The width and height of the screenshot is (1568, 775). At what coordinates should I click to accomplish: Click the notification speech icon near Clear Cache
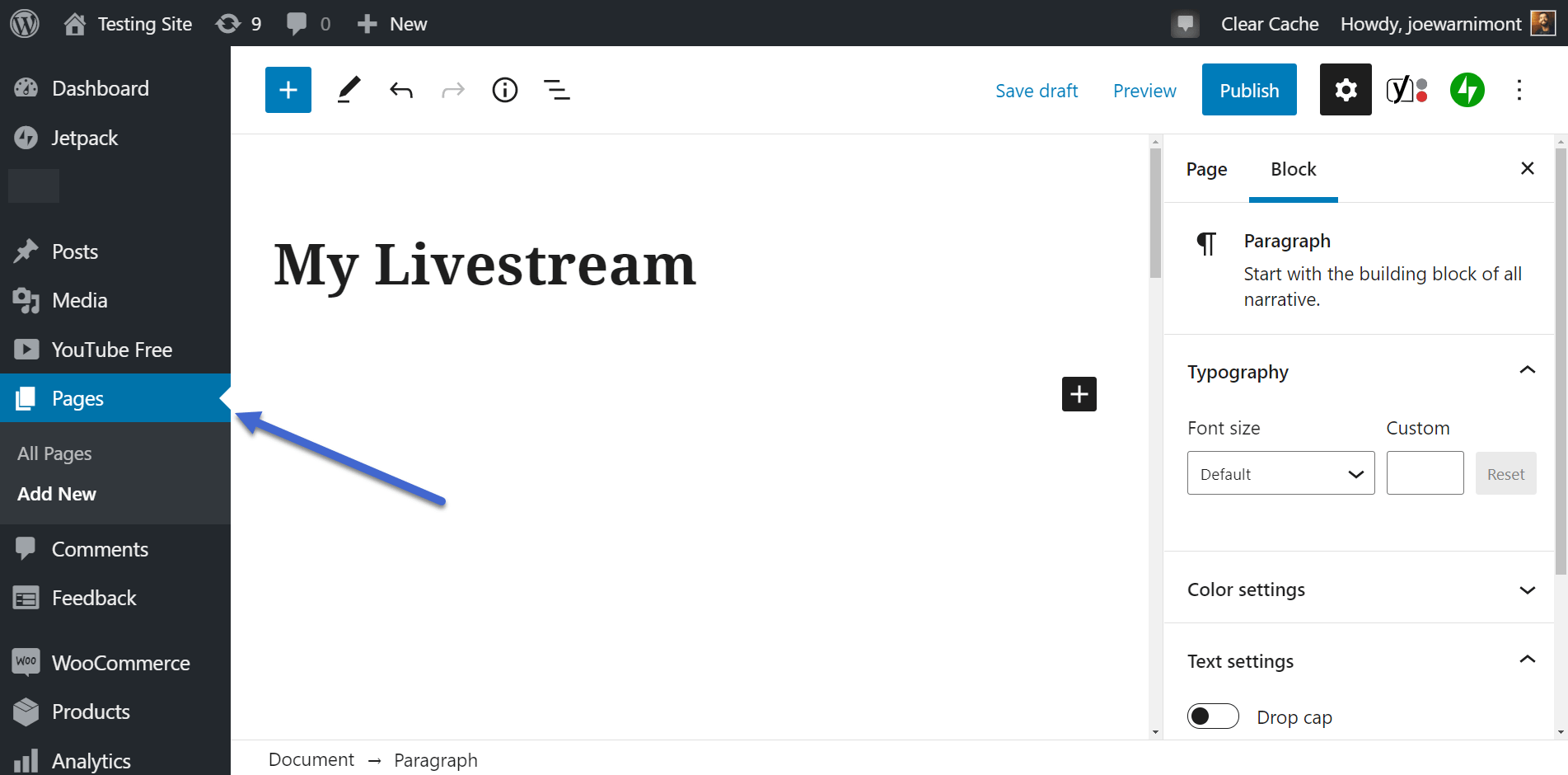(1185, 24)
